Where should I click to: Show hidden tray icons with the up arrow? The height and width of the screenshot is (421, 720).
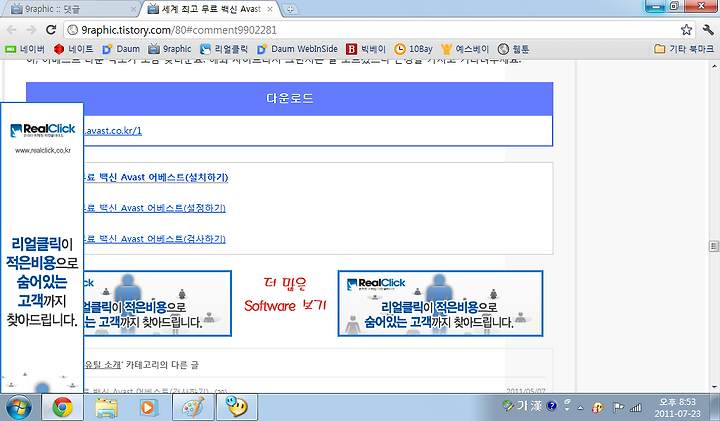tap(581, 407)
